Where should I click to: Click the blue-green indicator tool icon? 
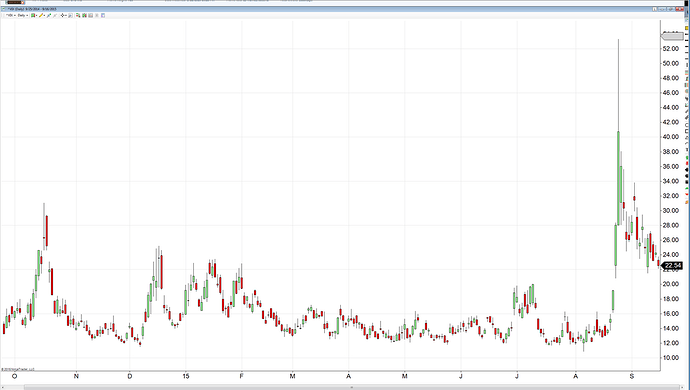(49, 15)
